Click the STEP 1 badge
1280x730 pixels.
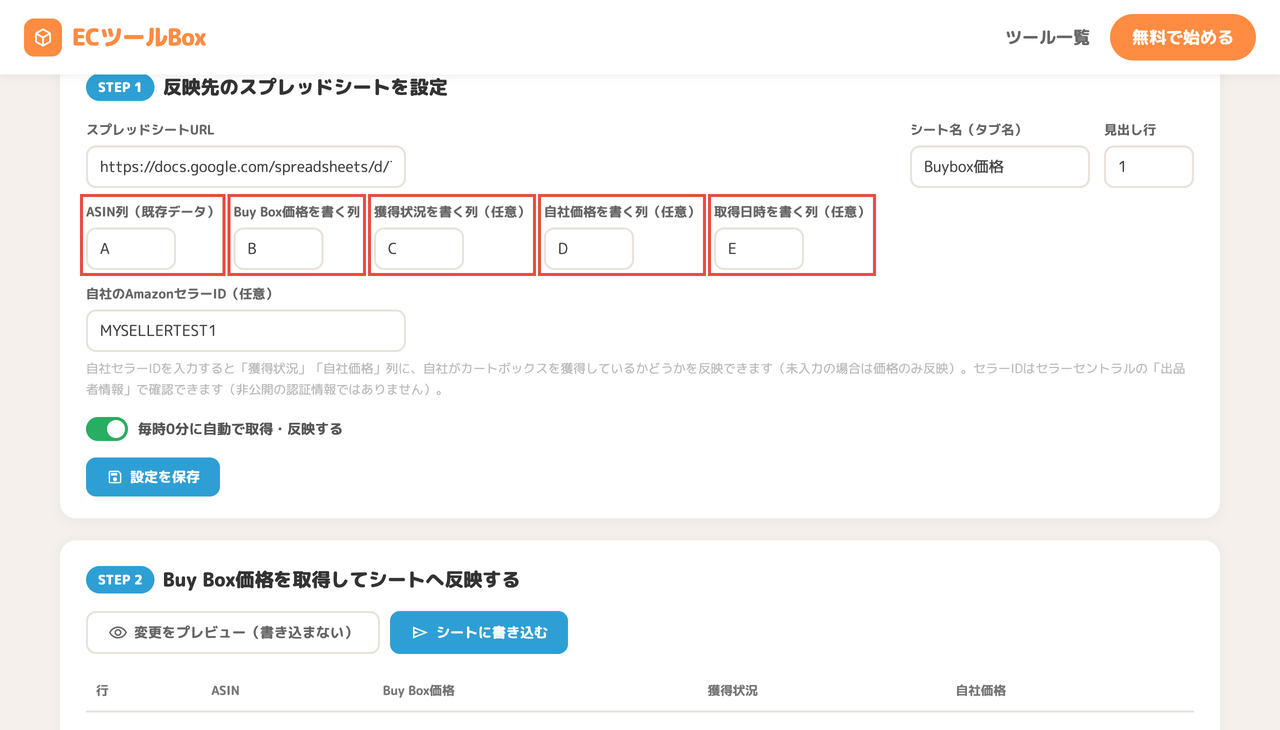[x=120, y=87]
